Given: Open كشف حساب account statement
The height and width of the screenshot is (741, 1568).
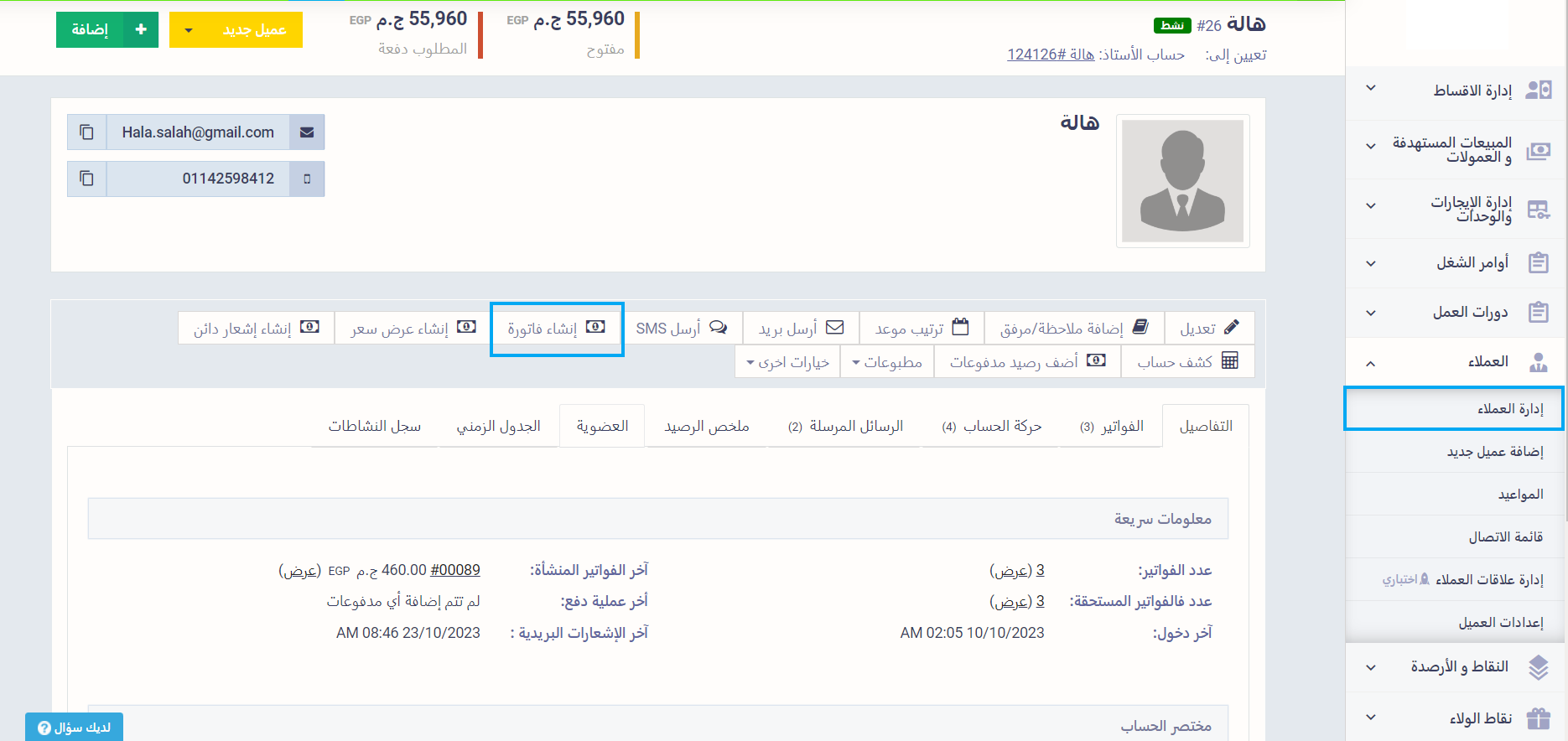Looking at the screenshot, I should click(x=1187, y=361).
